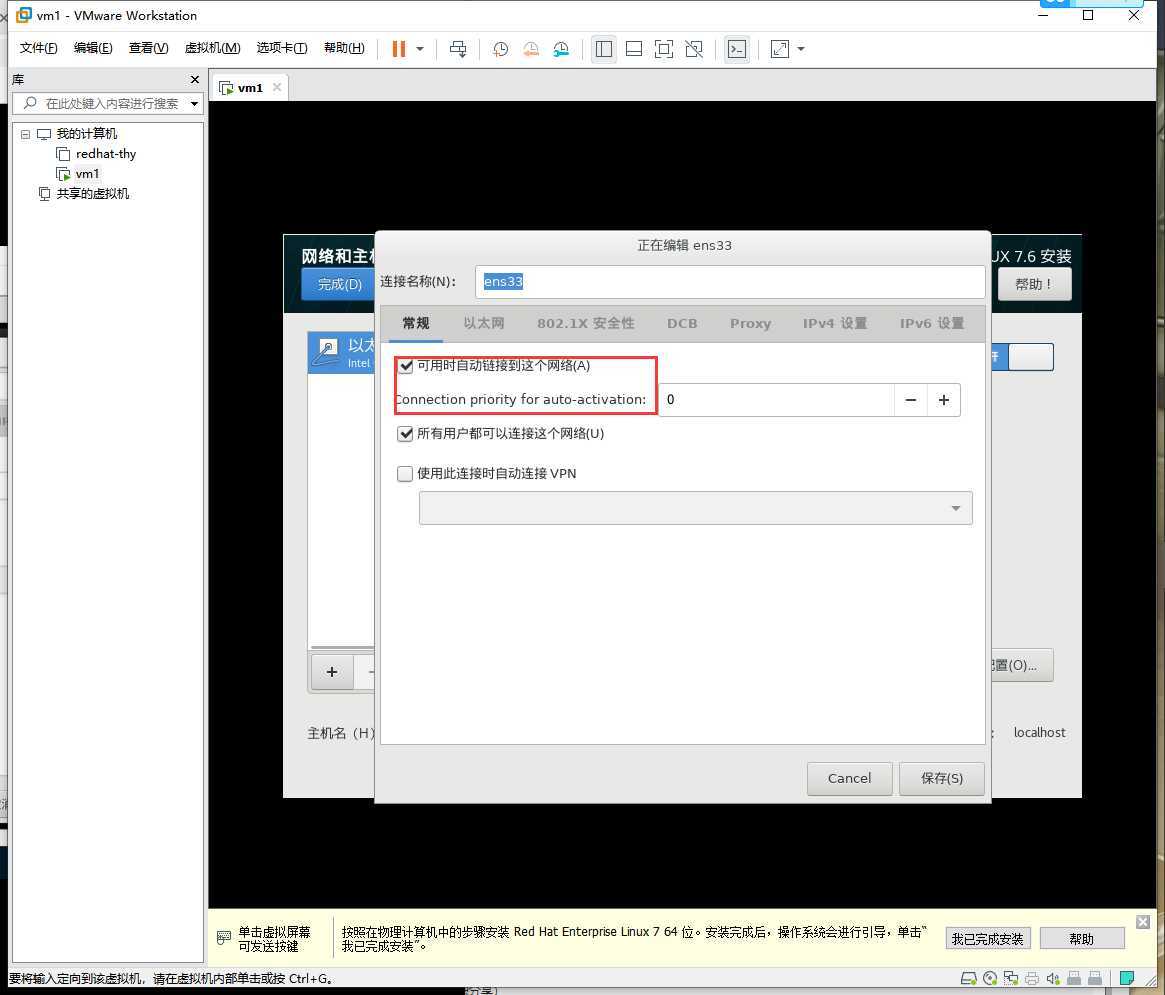Add a network device with plus button

coord(332,672)
